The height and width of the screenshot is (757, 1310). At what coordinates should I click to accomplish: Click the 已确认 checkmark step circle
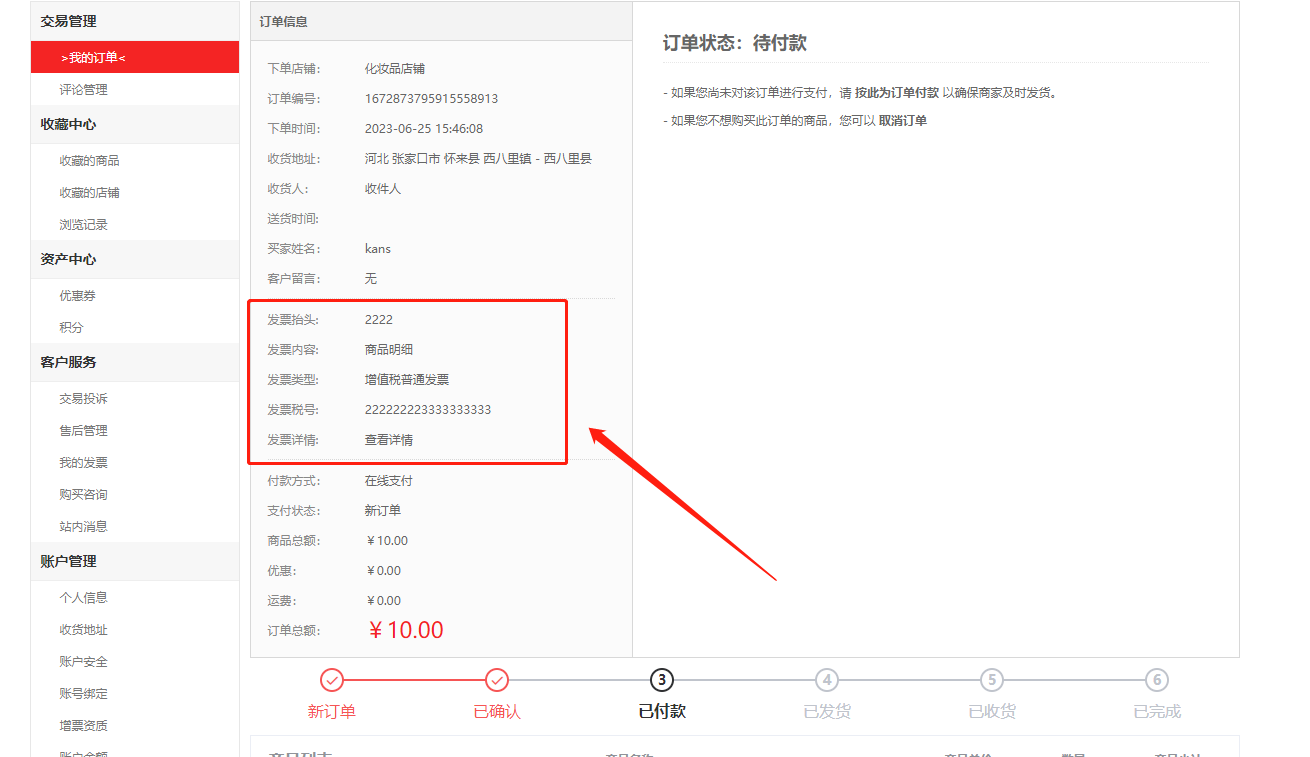tap(497, 680)
